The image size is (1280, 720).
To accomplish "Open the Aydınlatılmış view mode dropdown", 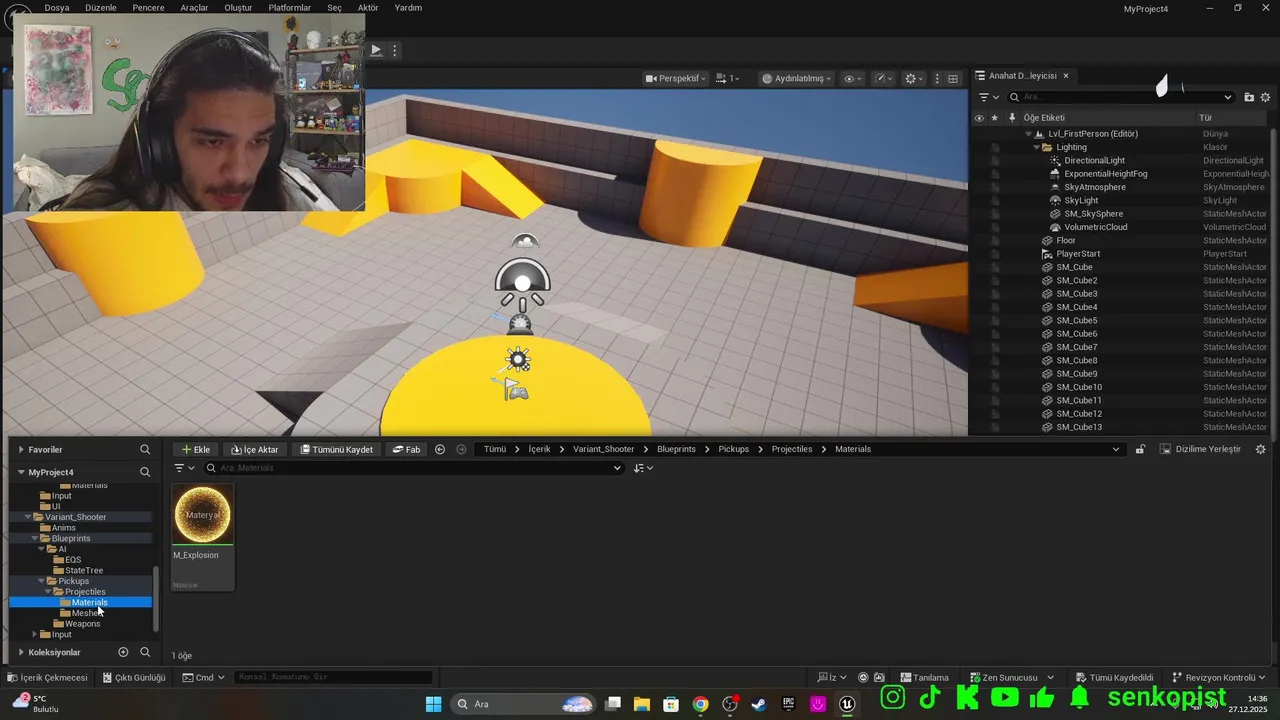I will pyautogui.click(x=796, y=78).
